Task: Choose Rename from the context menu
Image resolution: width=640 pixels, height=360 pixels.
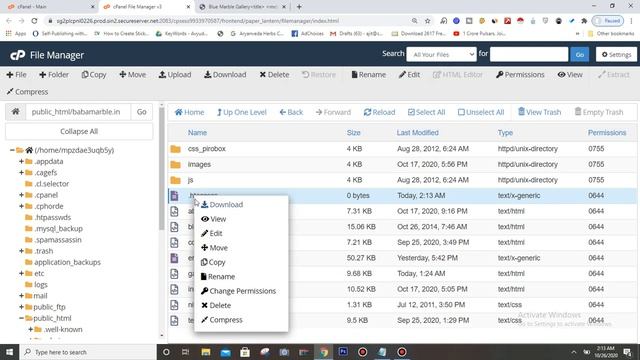Action: pos(218,277)
